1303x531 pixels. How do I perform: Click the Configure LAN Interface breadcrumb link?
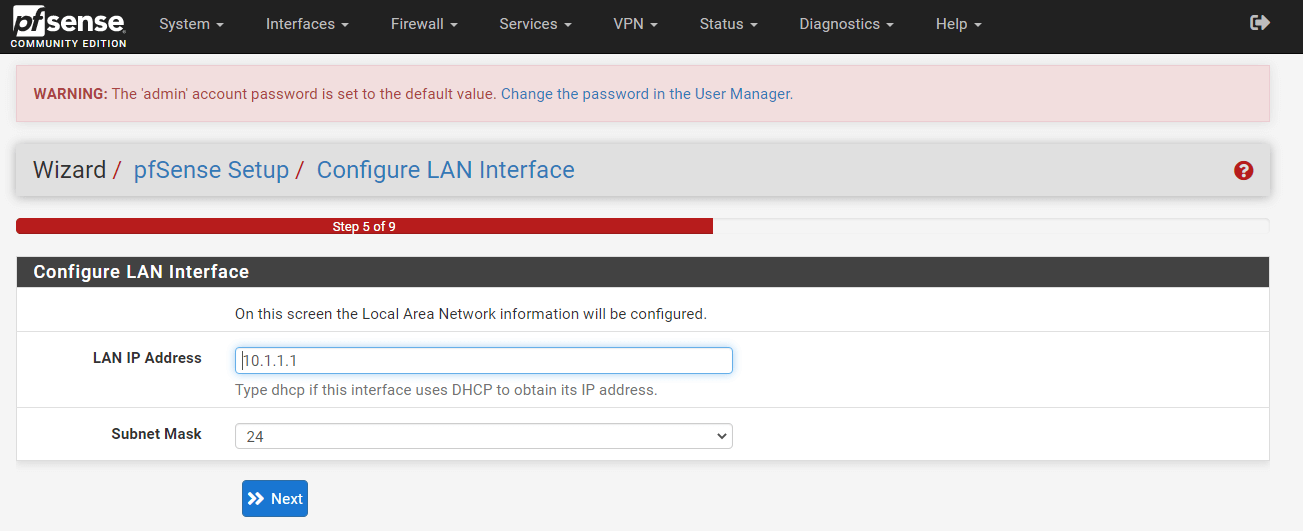445,170
